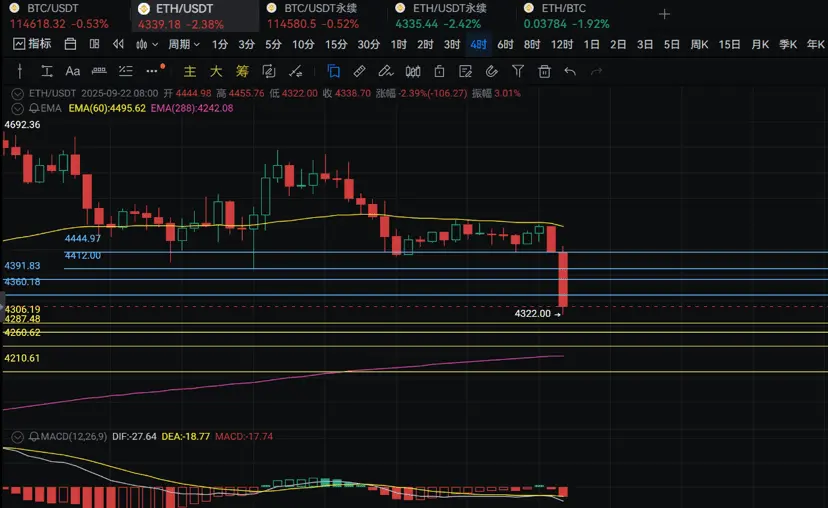The image size is (828, 508).
Task: Click the 筹 chip distribution button
Action: [x=242, y=71]
